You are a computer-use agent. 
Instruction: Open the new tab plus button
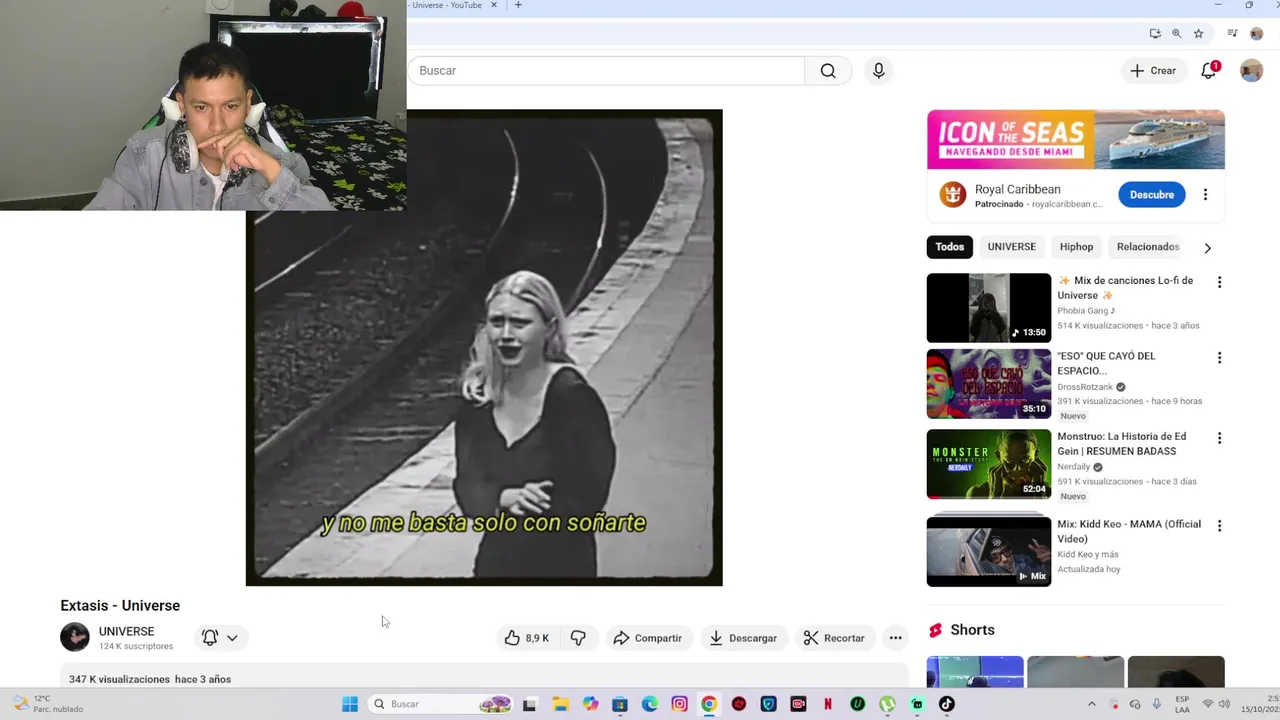517,5
